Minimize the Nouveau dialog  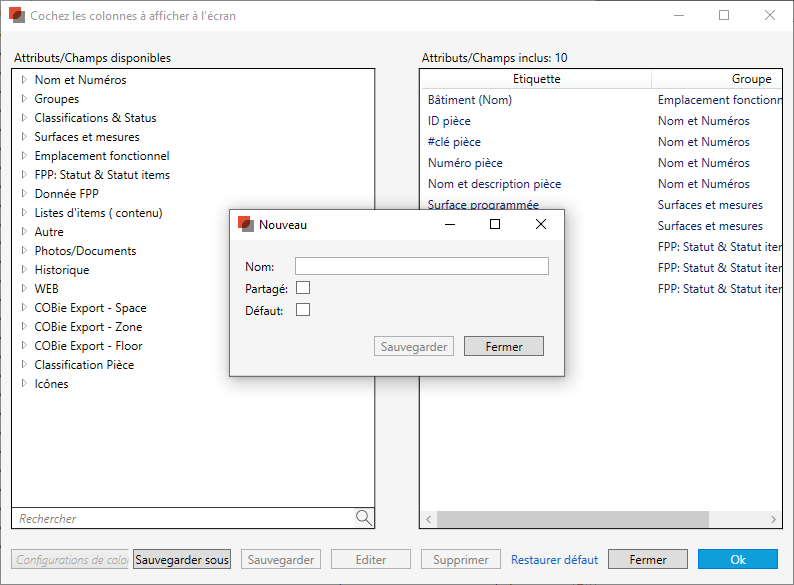pos(450,224)
